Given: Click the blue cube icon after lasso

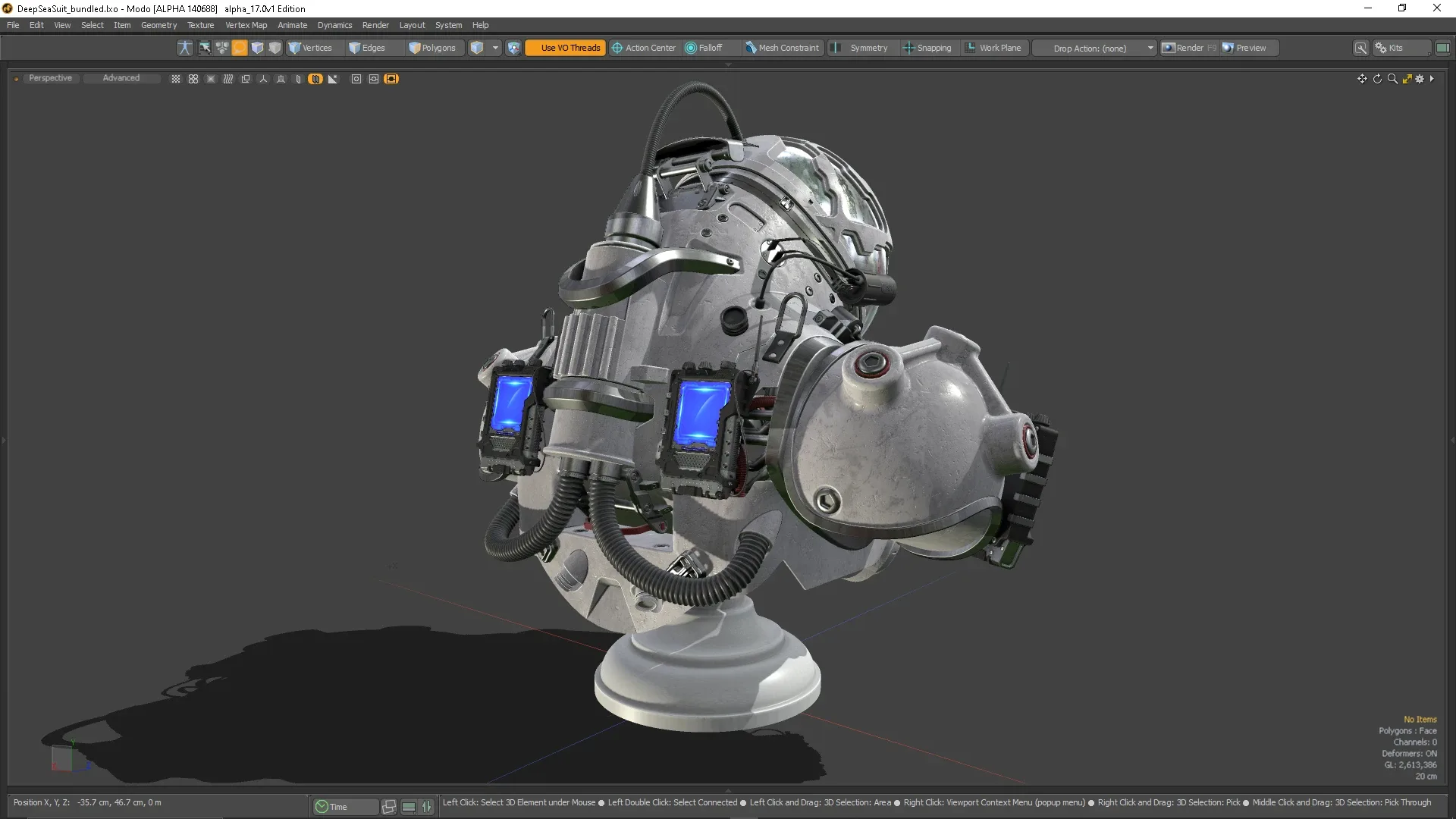Looking at the screenshot, I should pyautogui.click(x=257, y=48).
